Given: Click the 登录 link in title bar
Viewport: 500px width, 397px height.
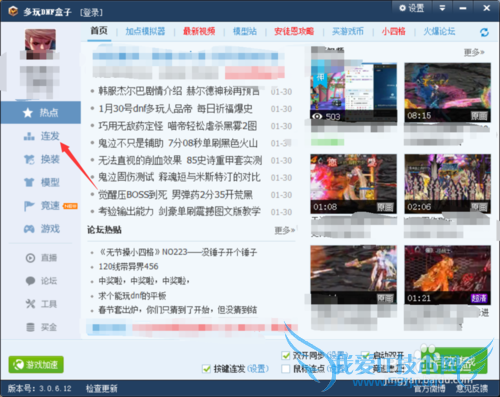Looking at the screenshot, I should (x=91, y=12).
